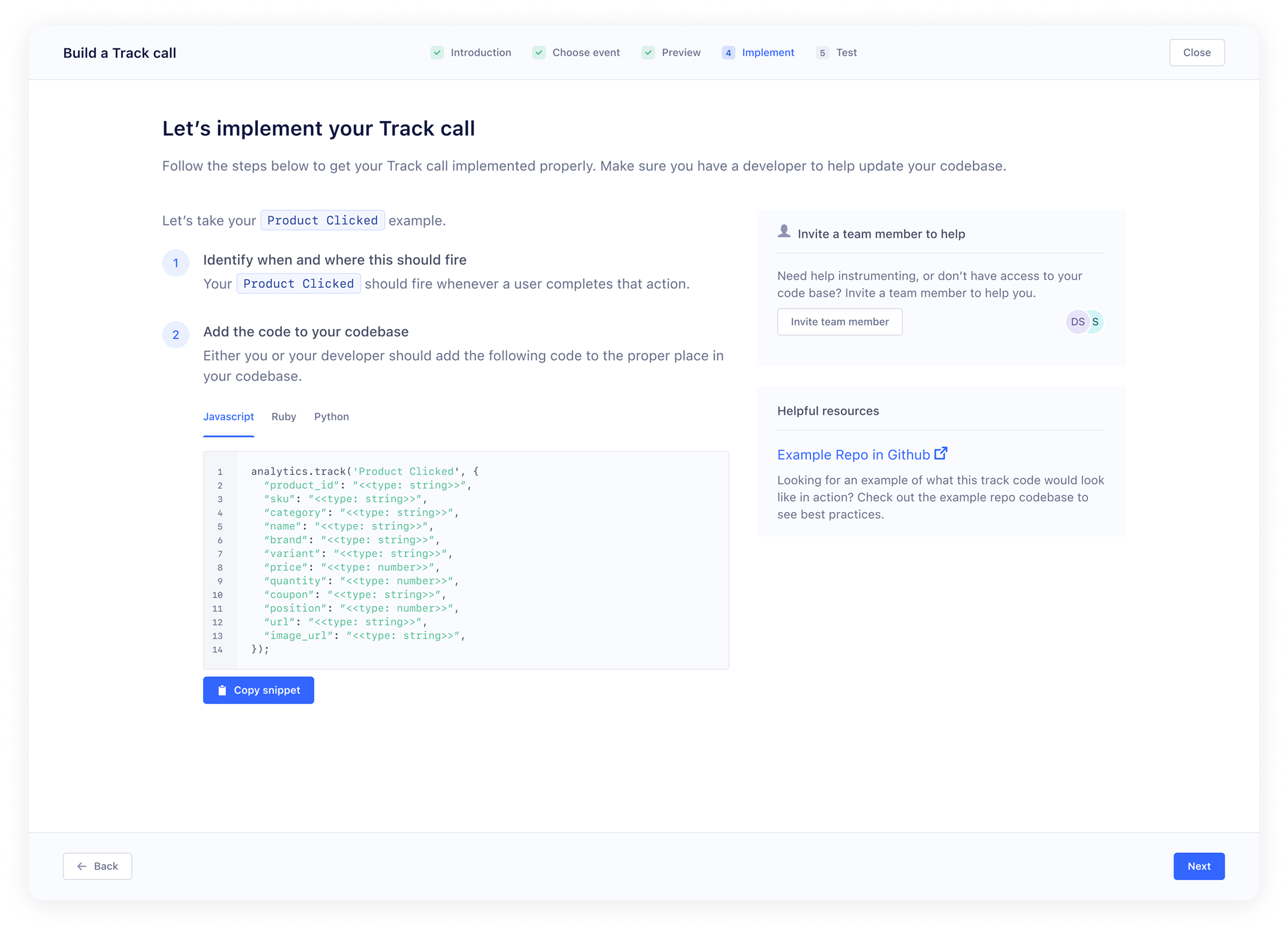Switch to the Ruby code tab
Screen dimensions: 1288x933
(x=283, y=416)
